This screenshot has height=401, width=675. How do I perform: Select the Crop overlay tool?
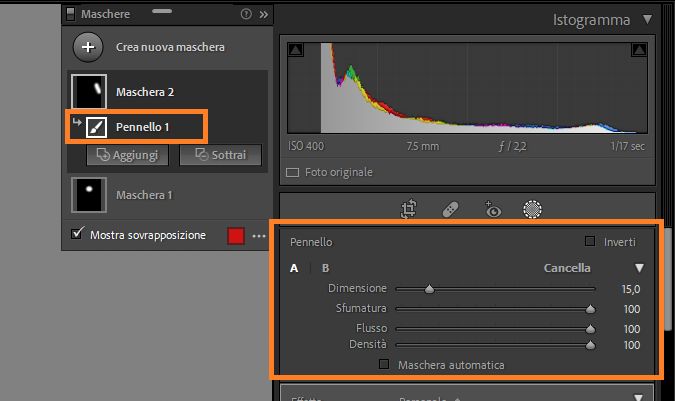click(x=409, y=209)
